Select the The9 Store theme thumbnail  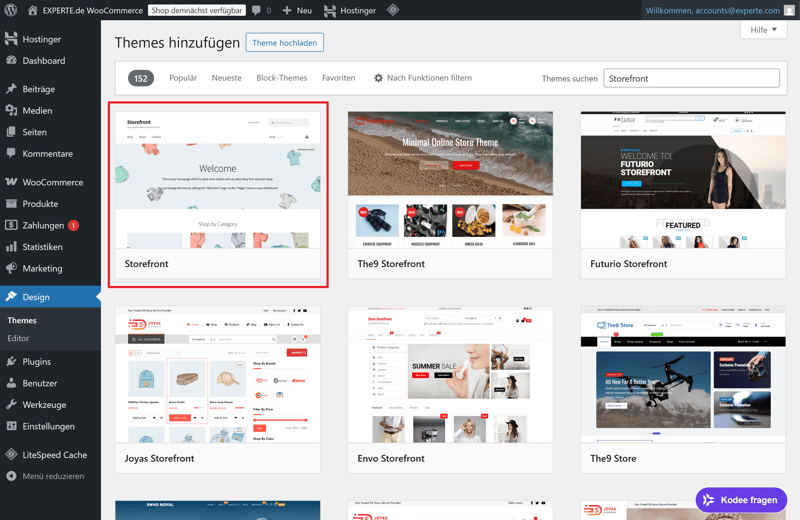(x=683, y=375)
